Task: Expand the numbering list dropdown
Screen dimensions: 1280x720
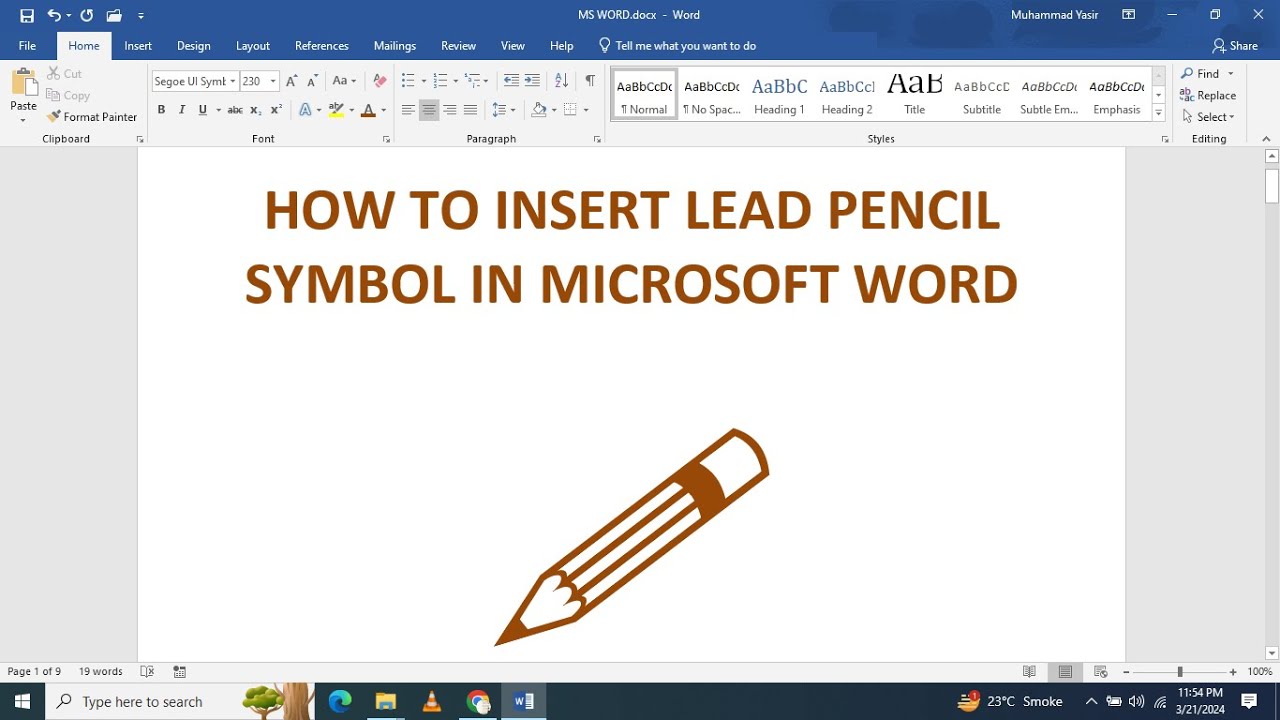Action: [456, 81]
